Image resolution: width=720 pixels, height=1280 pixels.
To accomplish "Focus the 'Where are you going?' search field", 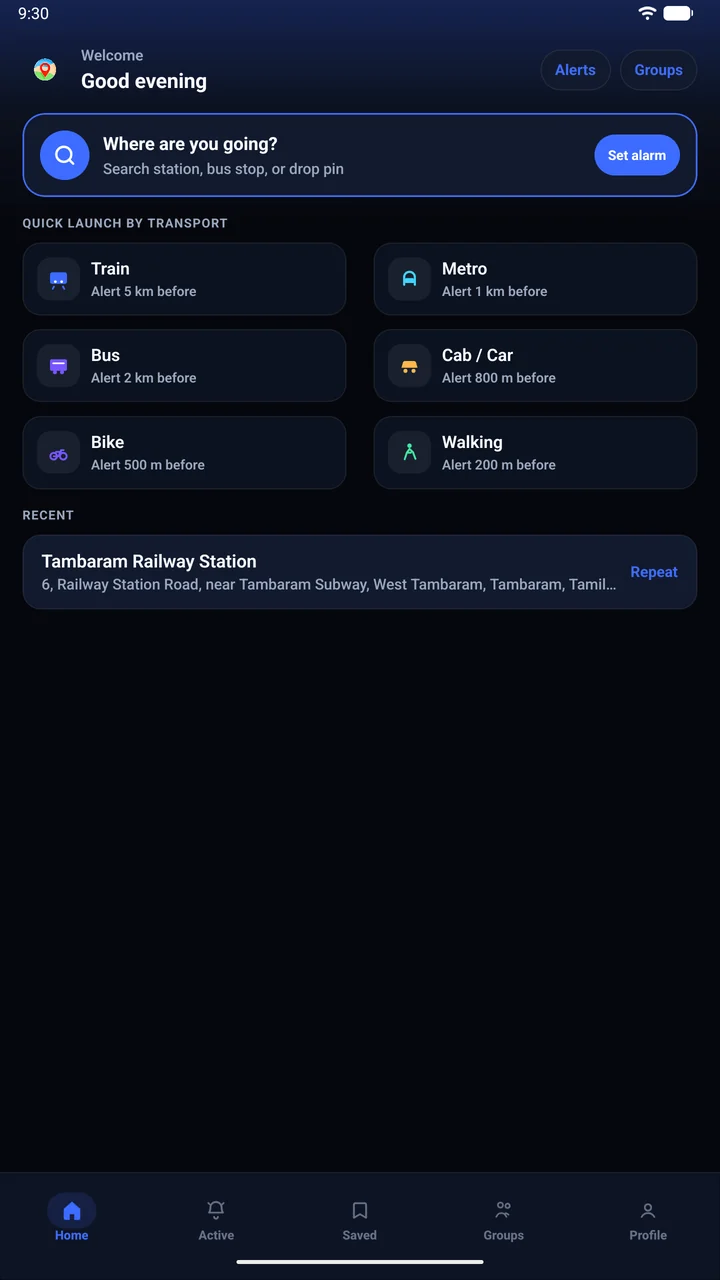I will click(x=360, y=155).
